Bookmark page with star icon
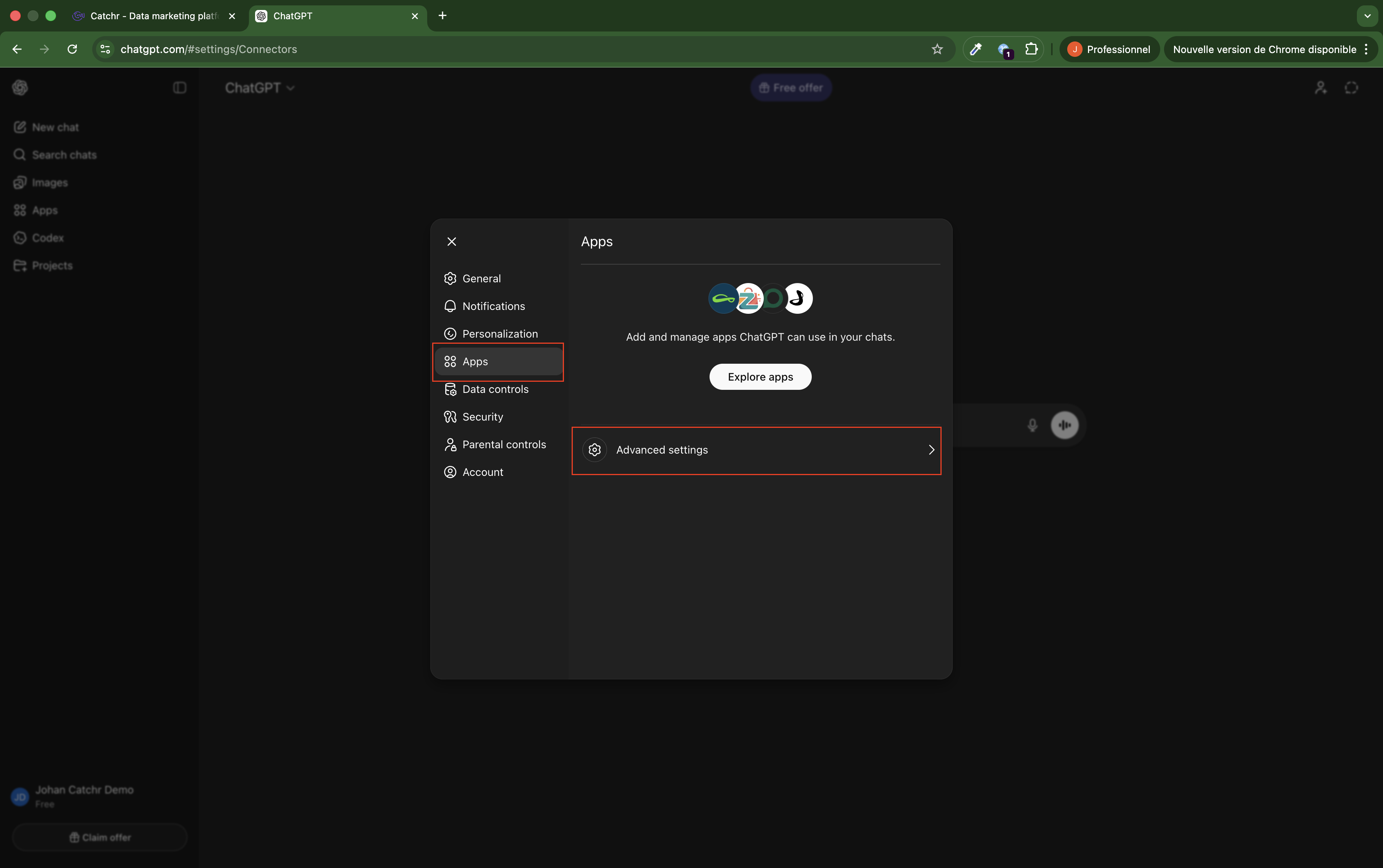 click(937, 50)
